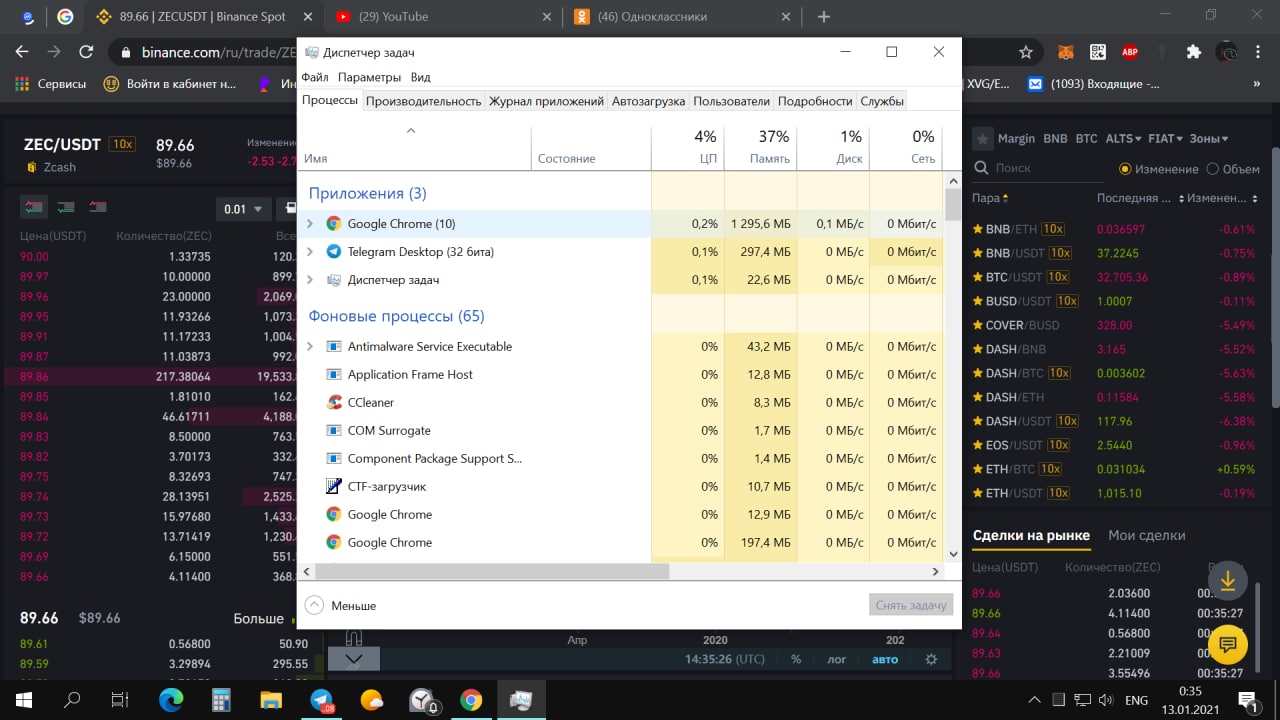
Task: Open the (1093) Входящие mail bookmark
Action: click(1095, 84)
